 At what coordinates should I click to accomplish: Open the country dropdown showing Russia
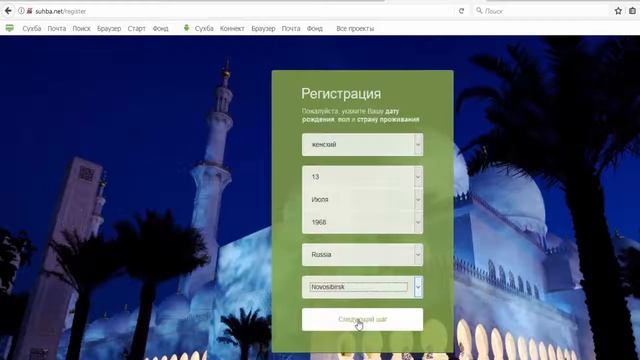click(x=362, y=255)
